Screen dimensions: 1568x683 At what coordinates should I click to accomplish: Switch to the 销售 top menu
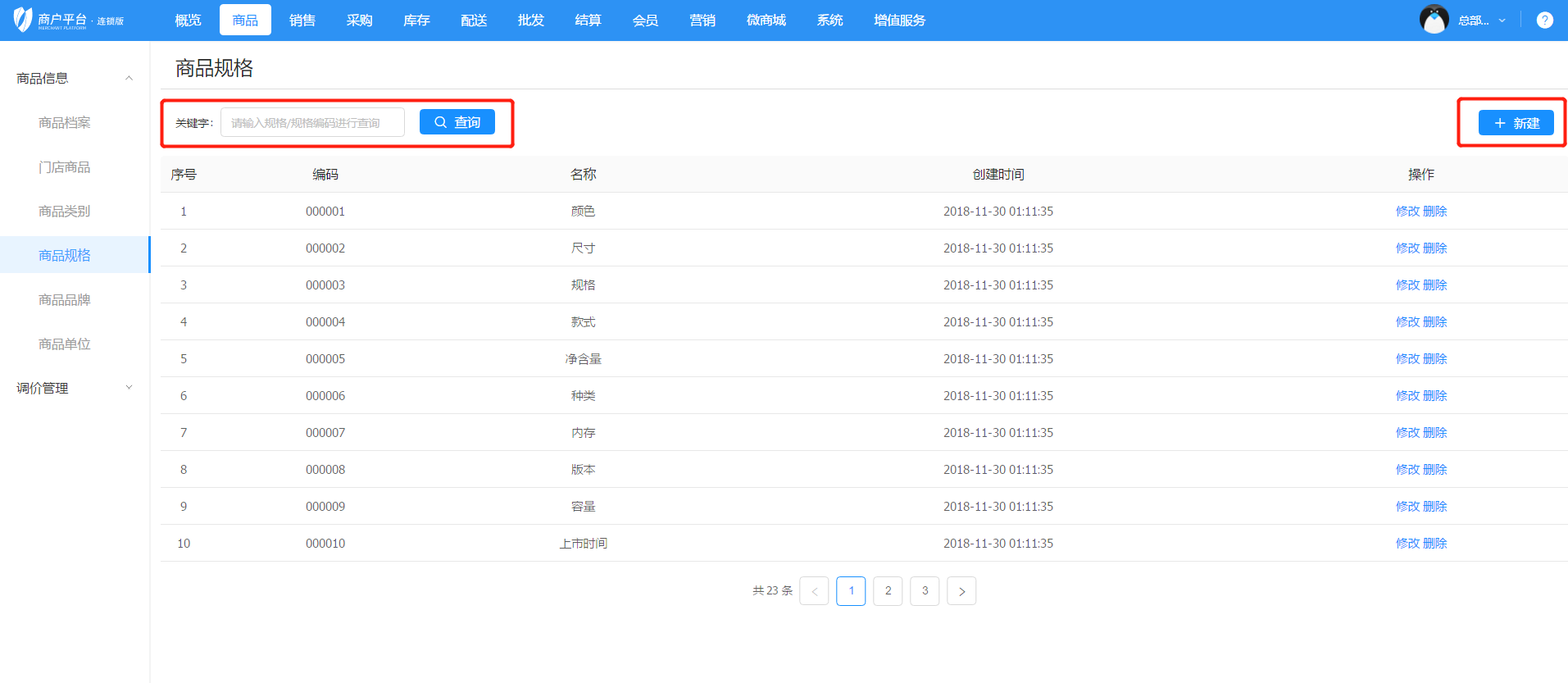click(302, 20)
